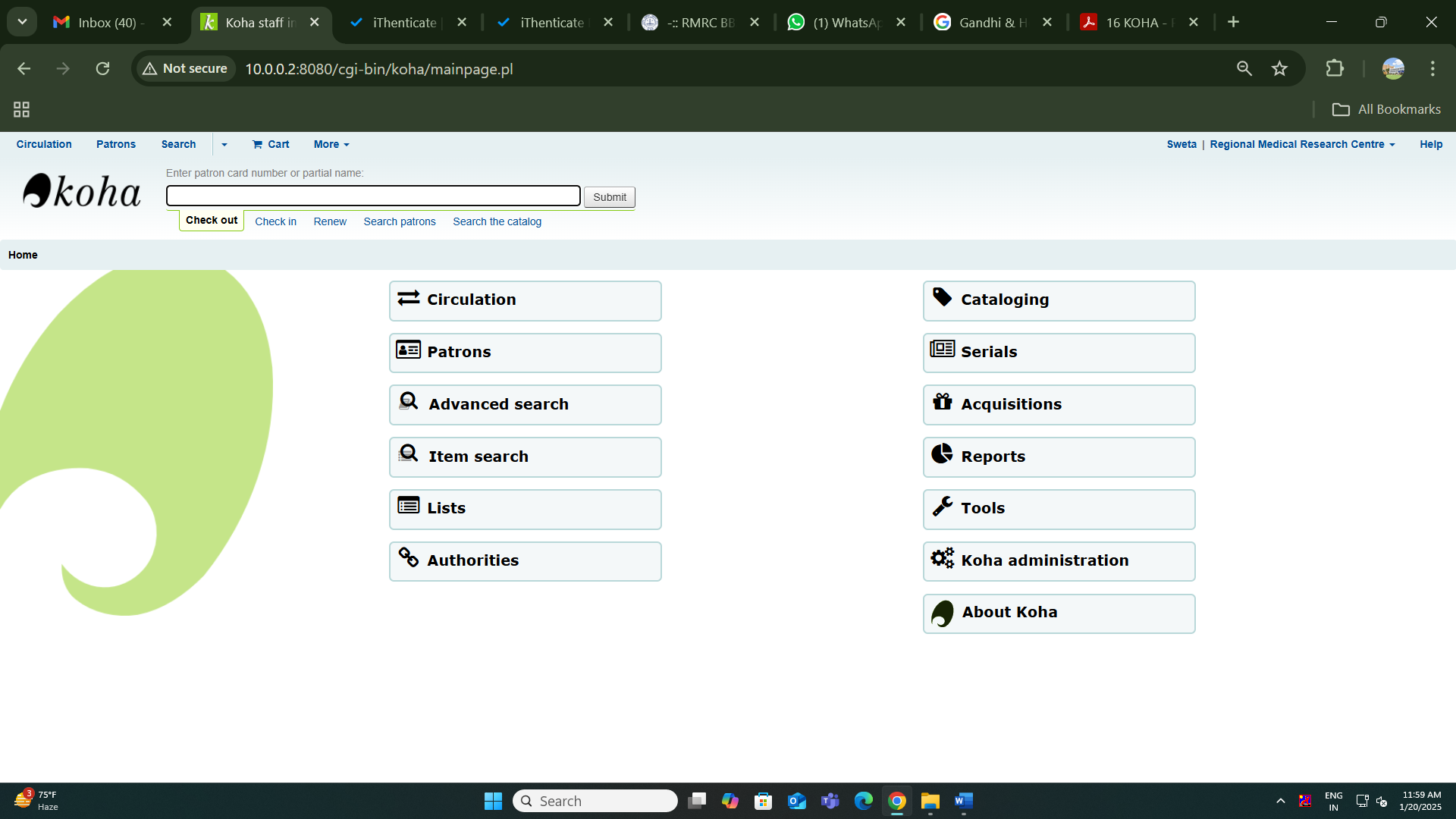Select the Search the catalog tab
This screenshot has height=819, width=1456.
[x=497, y=221]
